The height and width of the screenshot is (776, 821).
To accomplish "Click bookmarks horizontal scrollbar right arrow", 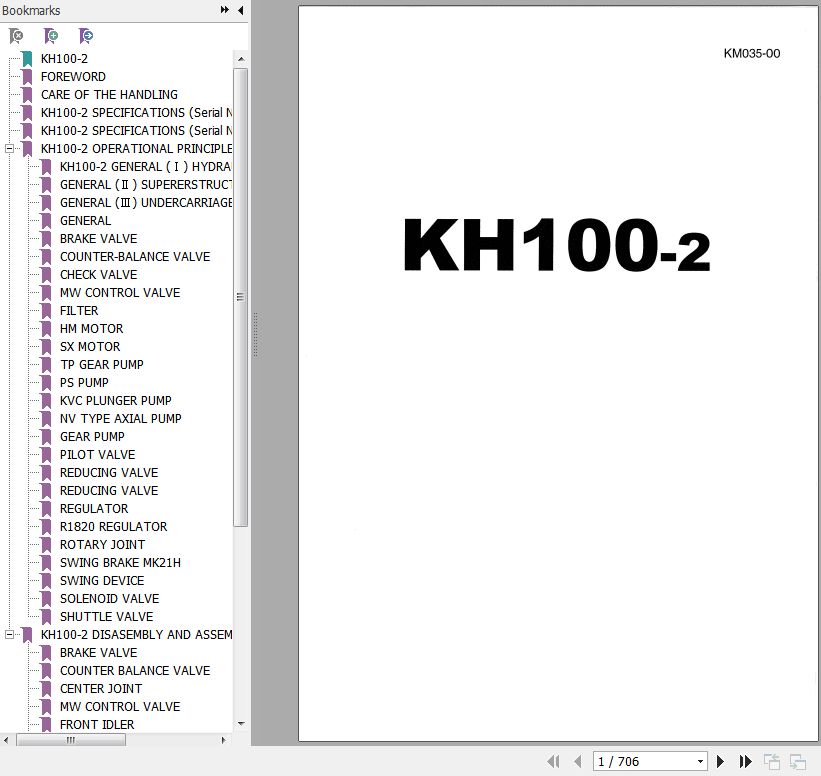I will (224, 740).
